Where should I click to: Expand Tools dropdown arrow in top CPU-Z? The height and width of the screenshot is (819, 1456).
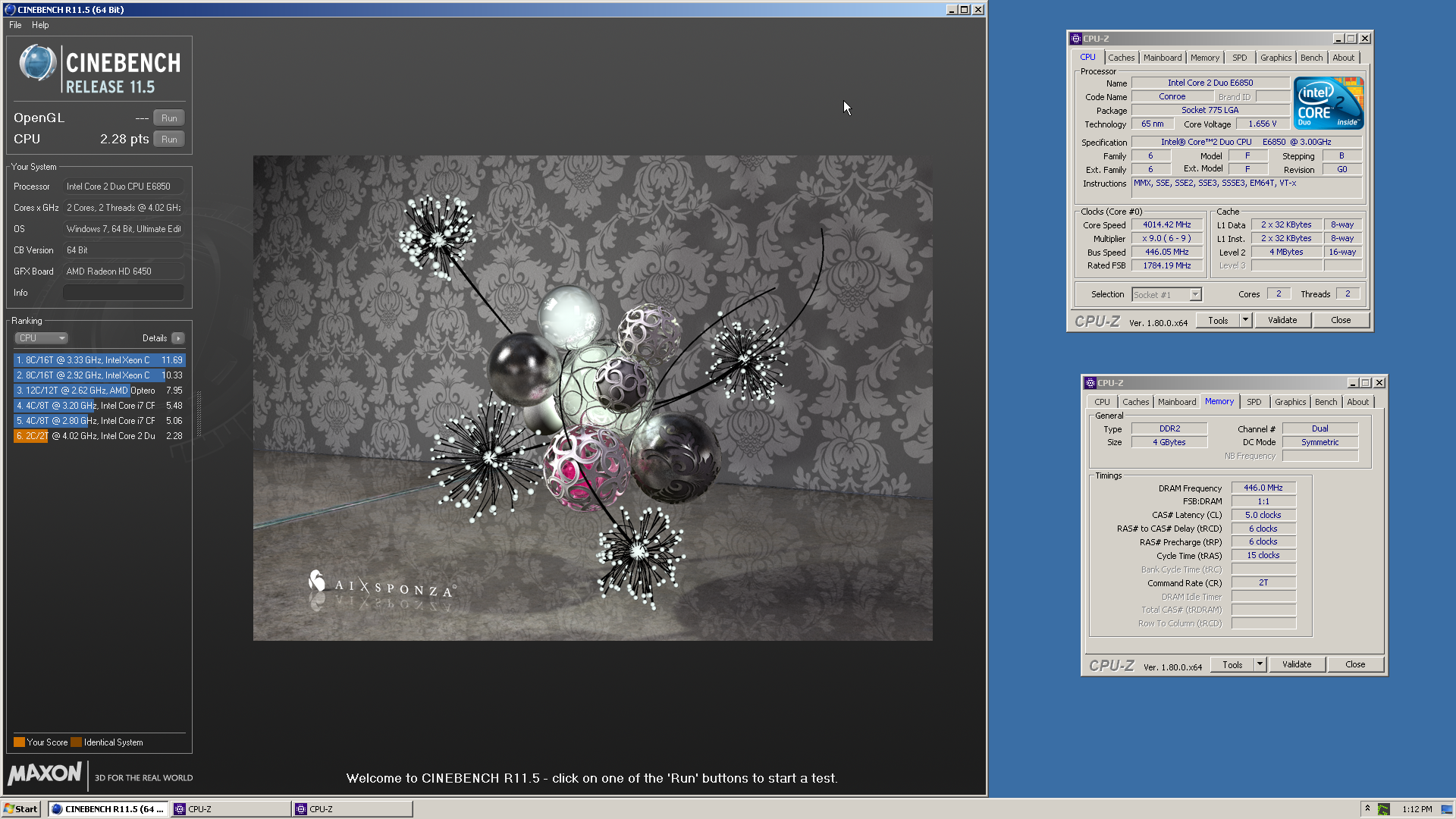[x=1245, y=321]
